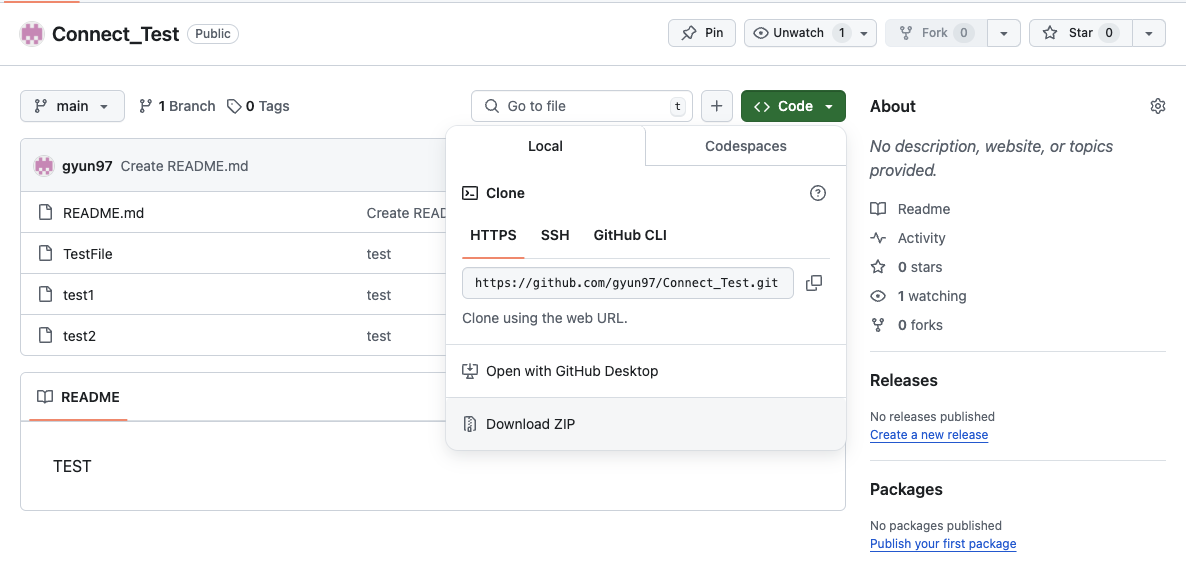Click the eye icon beside 1 watching
Screen dimensions: 1186x576
coord(878,296)
